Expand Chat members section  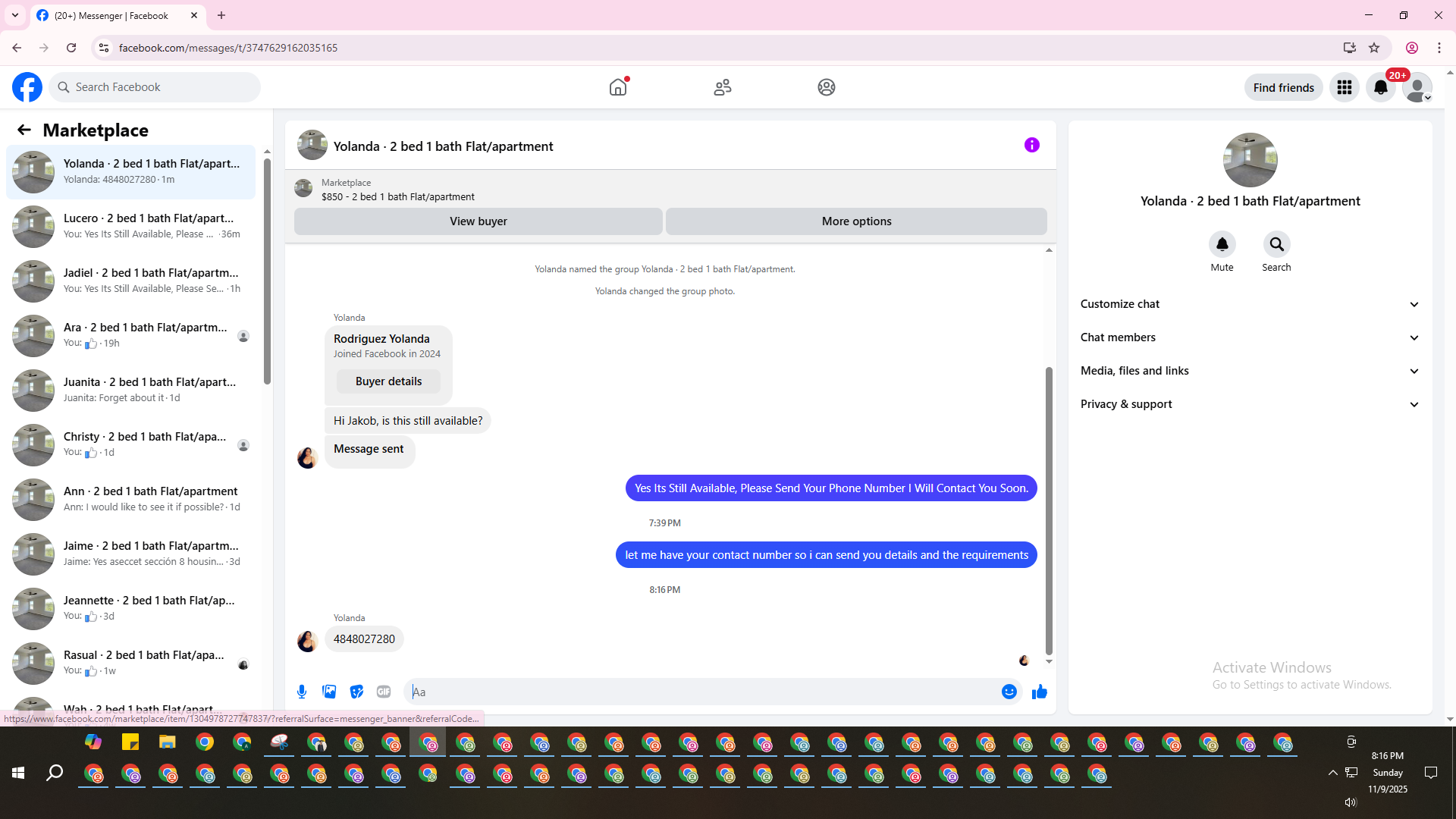pyautogui.click(x=1250, y=337)
